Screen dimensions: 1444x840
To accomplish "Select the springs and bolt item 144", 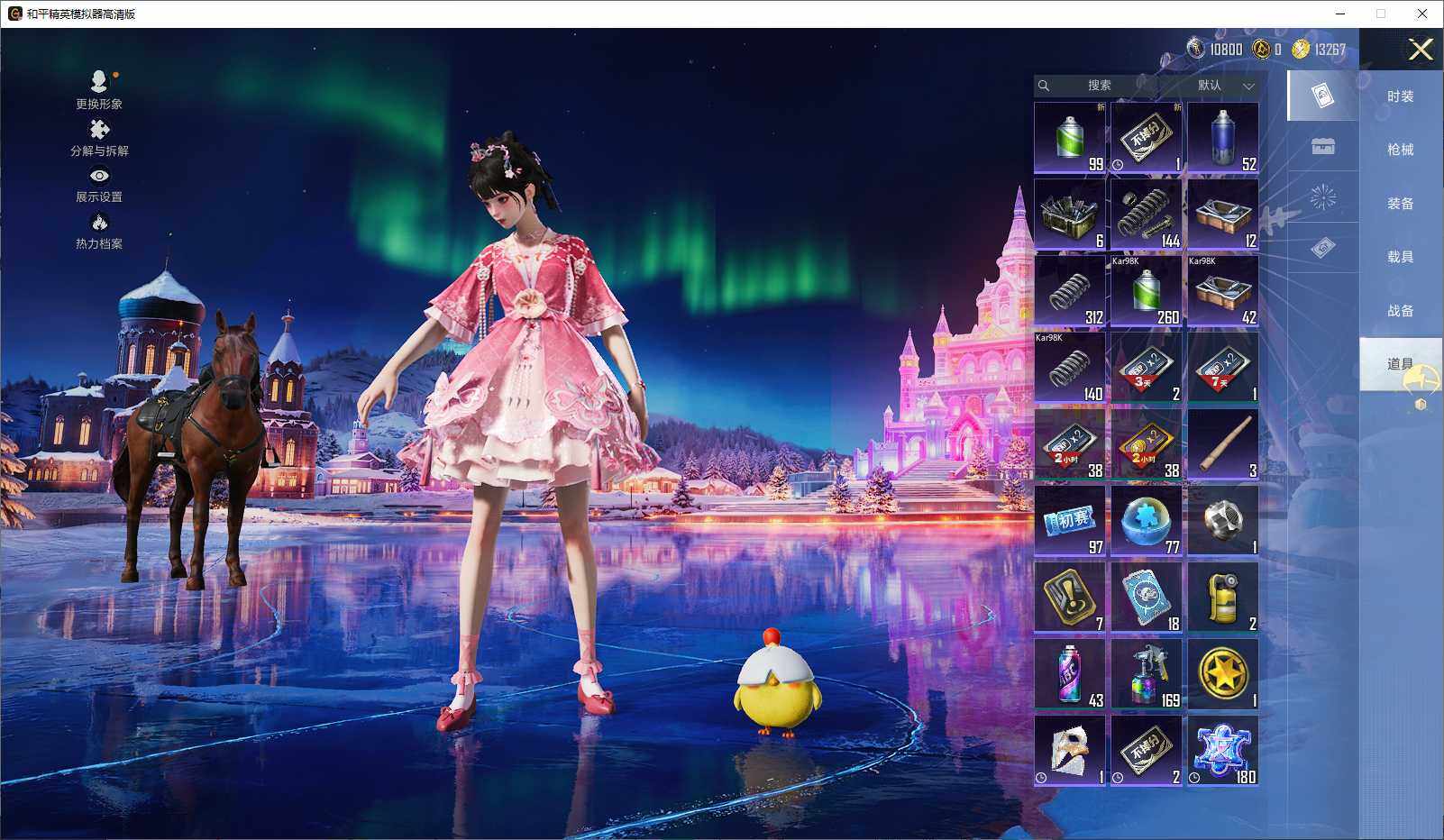I will coord(1147,214).
